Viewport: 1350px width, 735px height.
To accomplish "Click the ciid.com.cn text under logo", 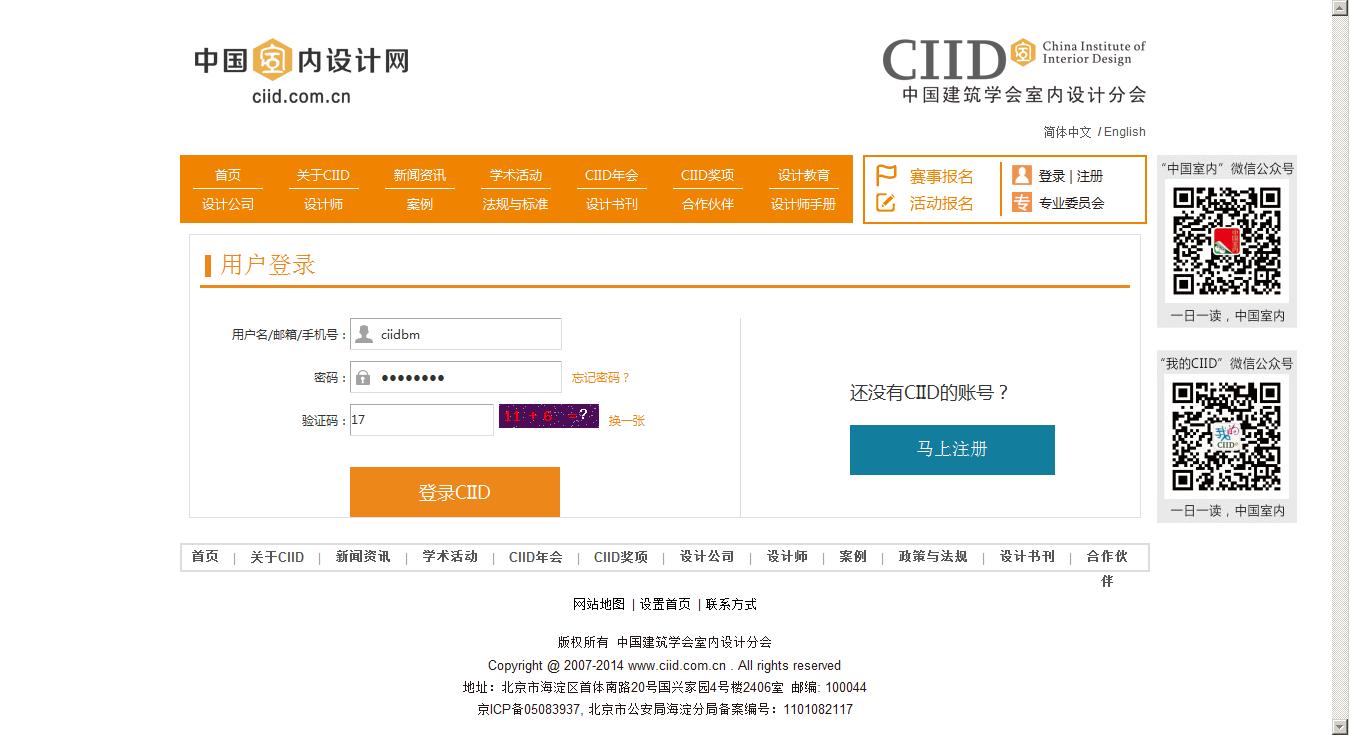I will (301, 97).
